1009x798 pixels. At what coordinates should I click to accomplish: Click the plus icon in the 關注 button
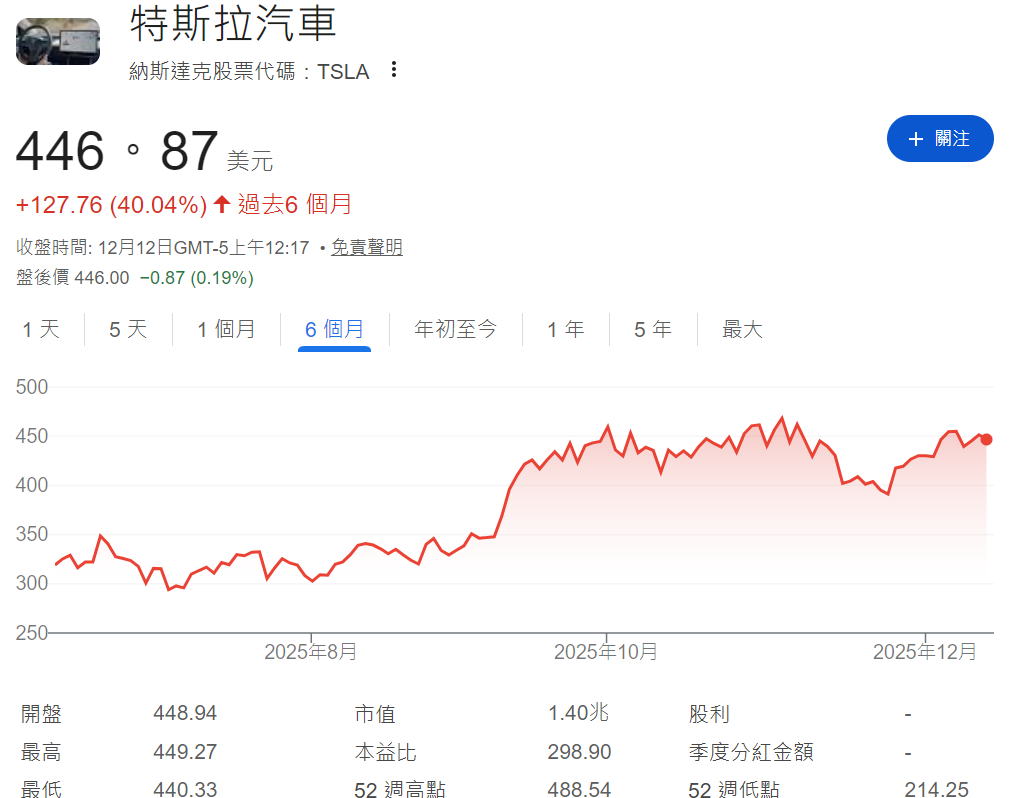[917, 138]
